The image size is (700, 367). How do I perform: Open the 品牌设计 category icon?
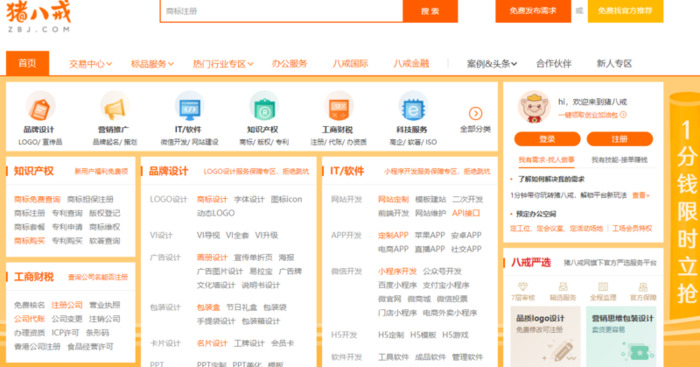(40, 107)
